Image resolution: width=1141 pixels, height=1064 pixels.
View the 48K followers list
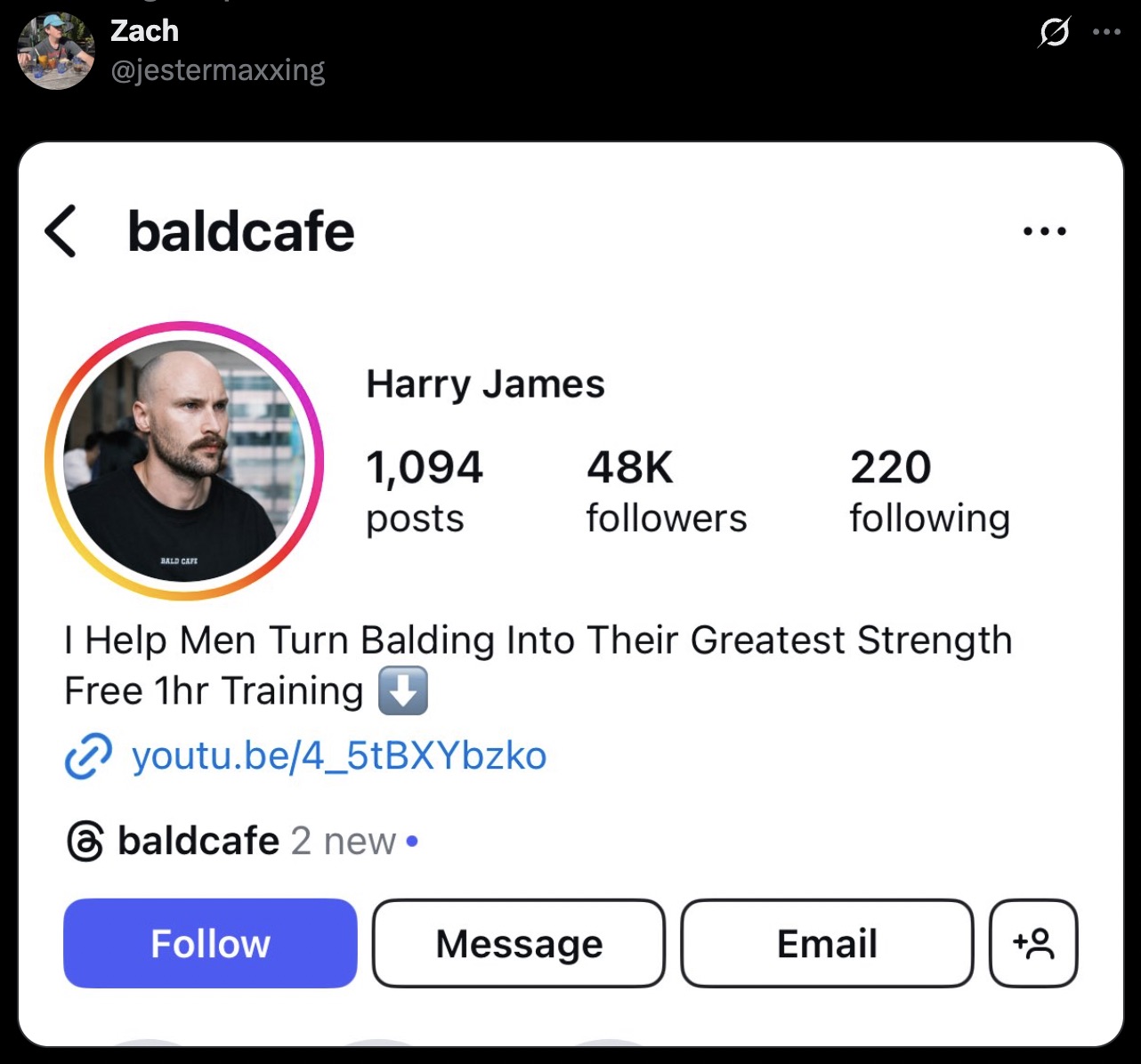pyautogui.click(x=667, y=492)
